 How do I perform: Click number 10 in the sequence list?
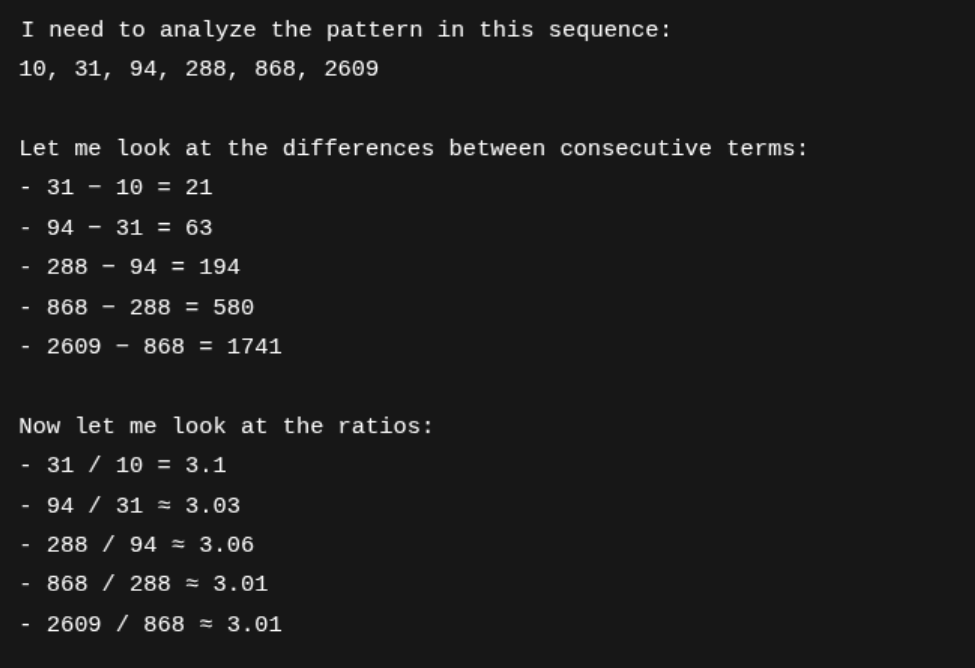[x=32, y=70]
